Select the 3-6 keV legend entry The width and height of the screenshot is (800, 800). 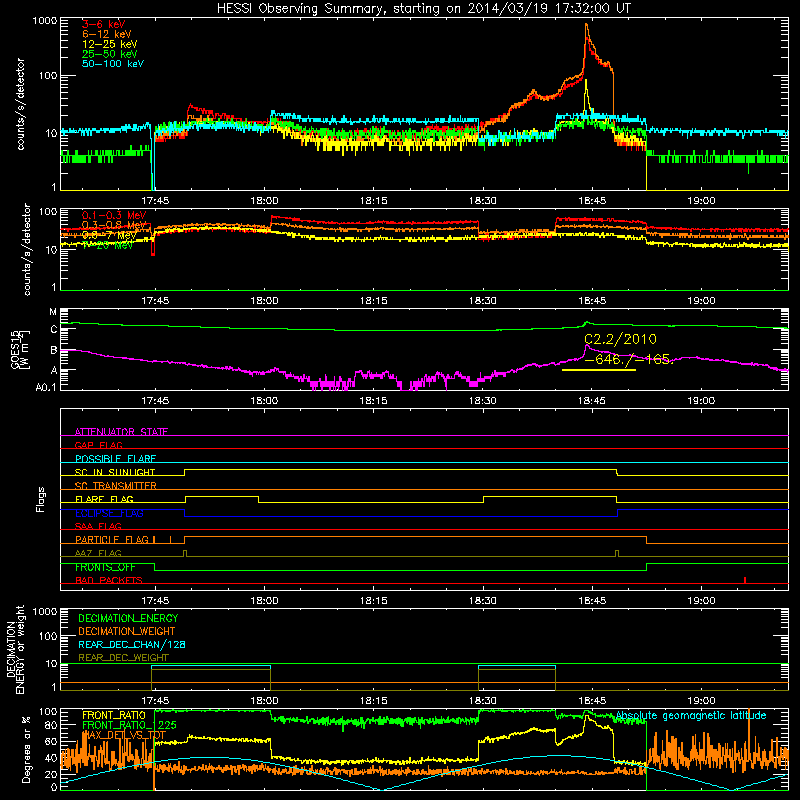(104, 24)
